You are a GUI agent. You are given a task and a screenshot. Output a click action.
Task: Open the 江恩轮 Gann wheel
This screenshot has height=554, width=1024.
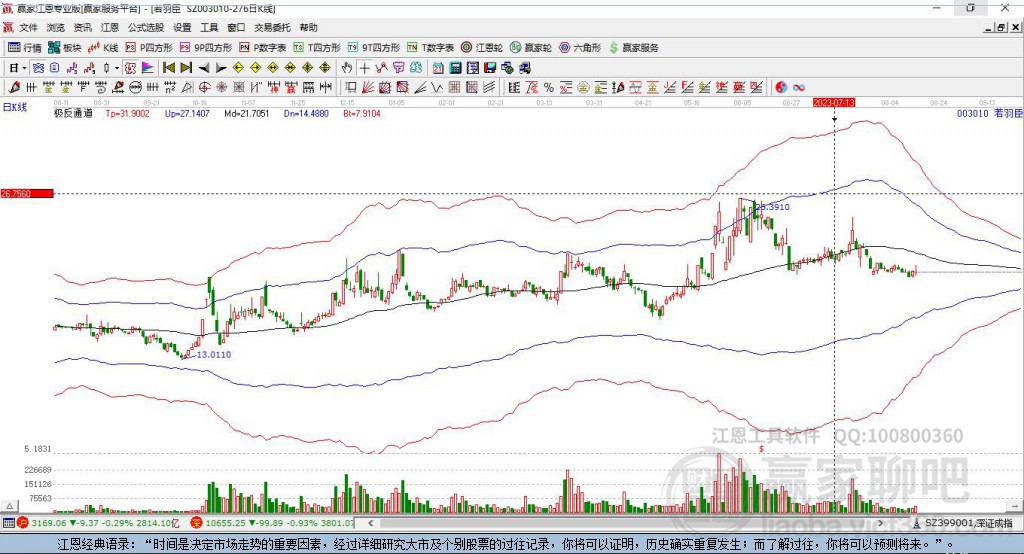point(482,48)
